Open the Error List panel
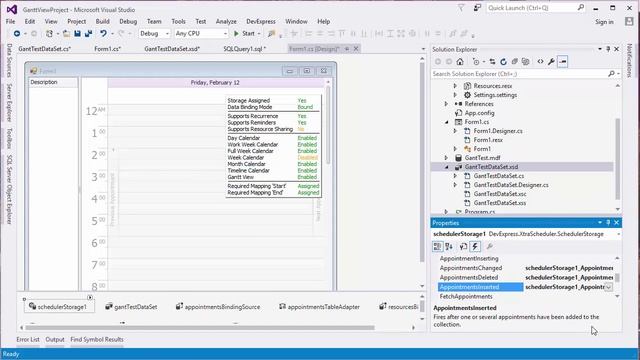 click(x=28, y=339)
